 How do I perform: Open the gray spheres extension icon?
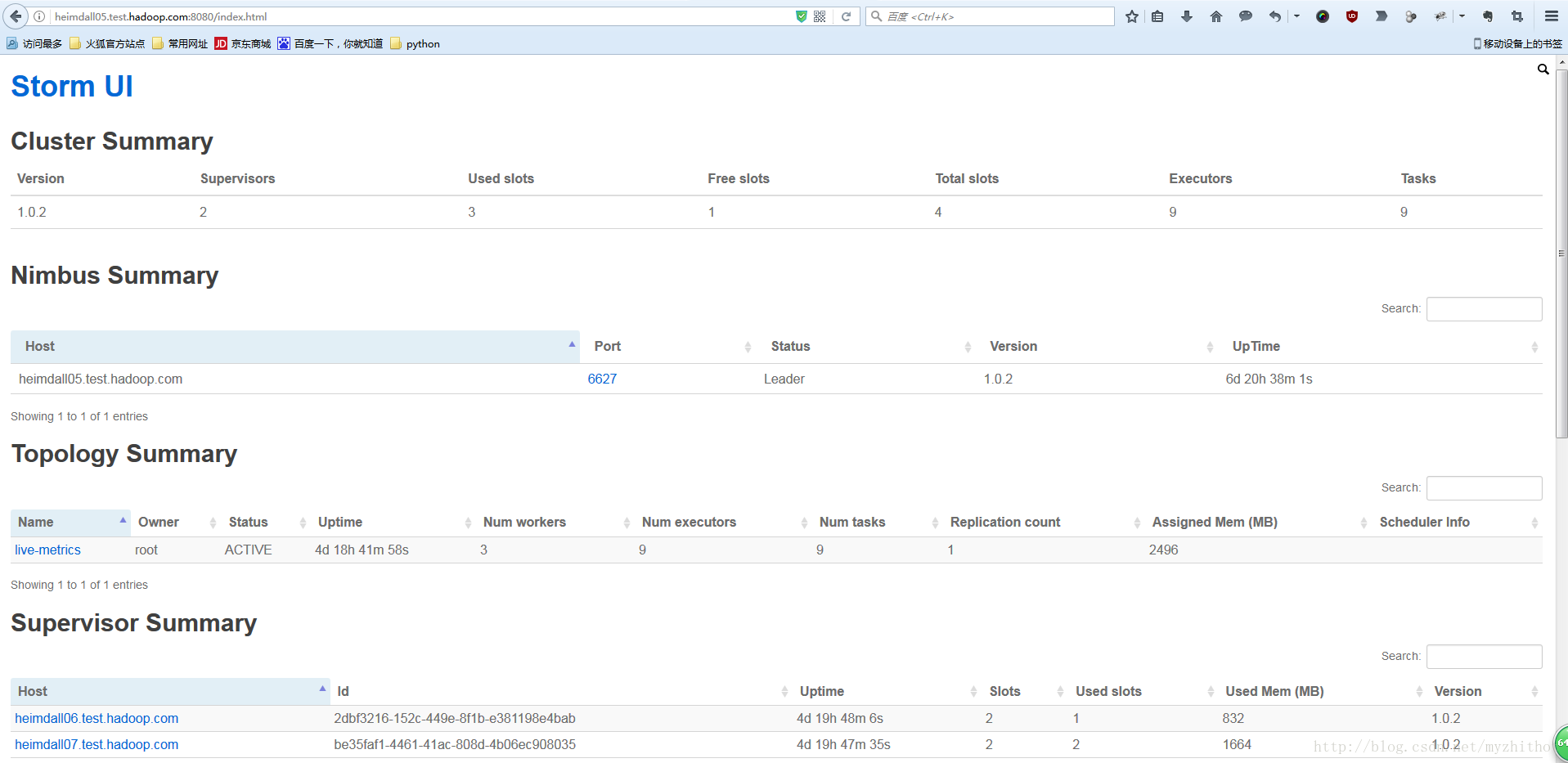click(1411, 16)
